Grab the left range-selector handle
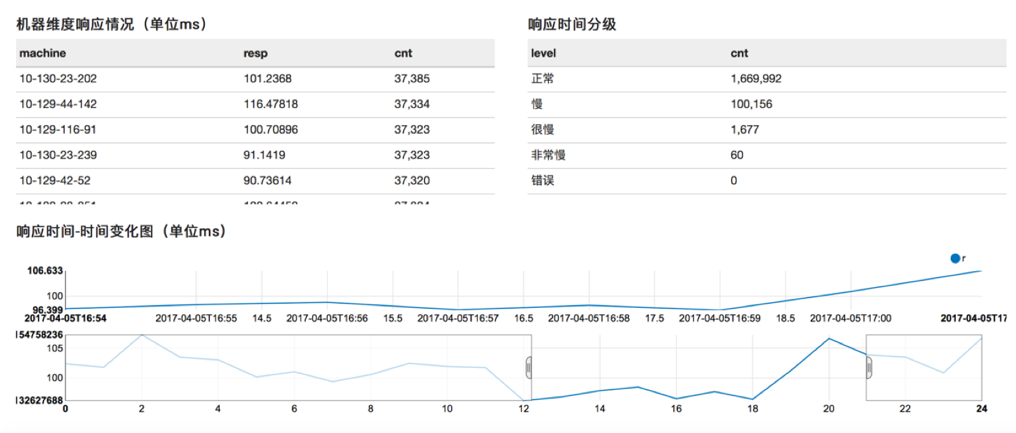 click(529, 368)
